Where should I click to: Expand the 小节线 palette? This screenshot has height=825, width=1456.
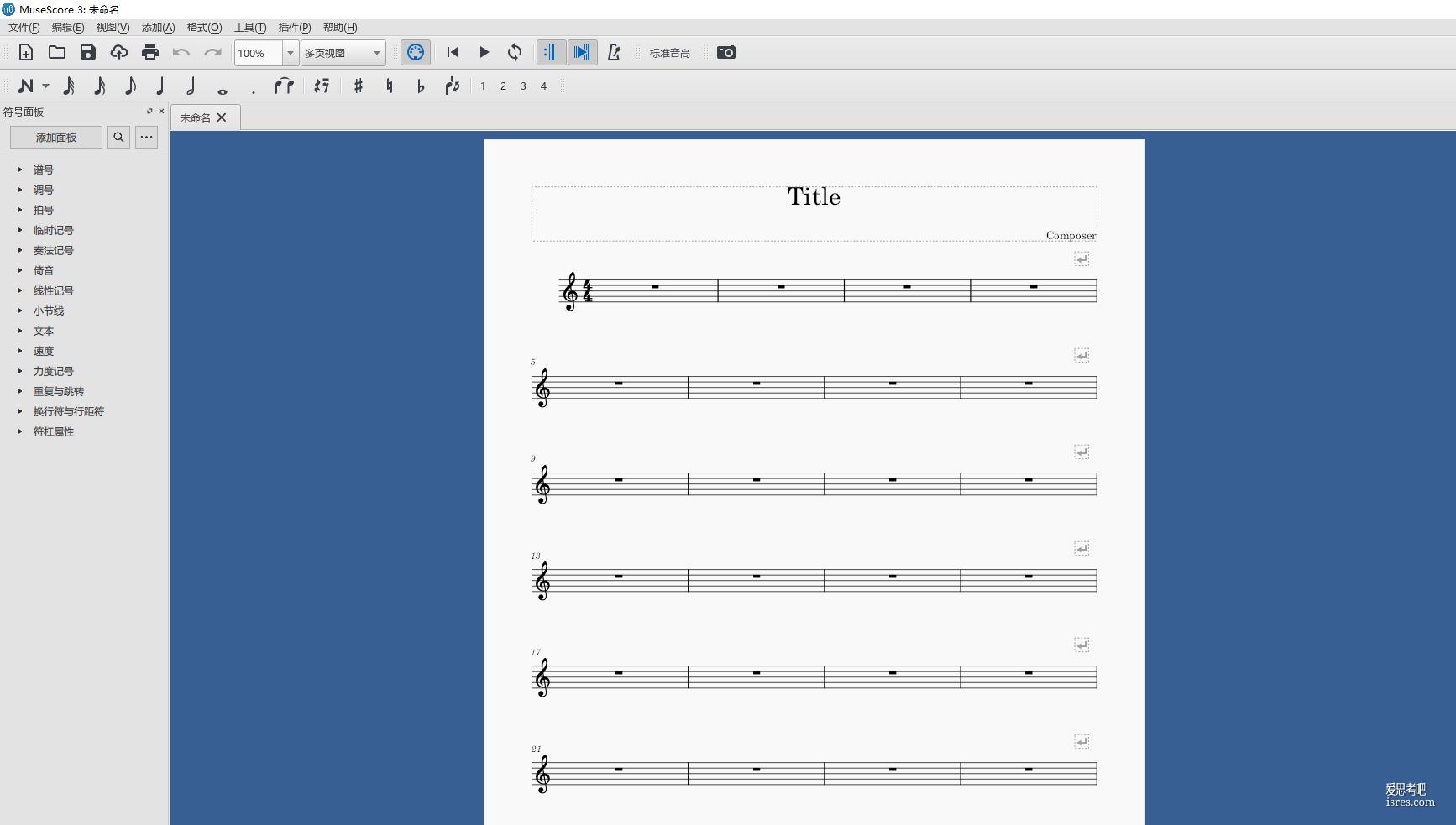click(20, 311)
